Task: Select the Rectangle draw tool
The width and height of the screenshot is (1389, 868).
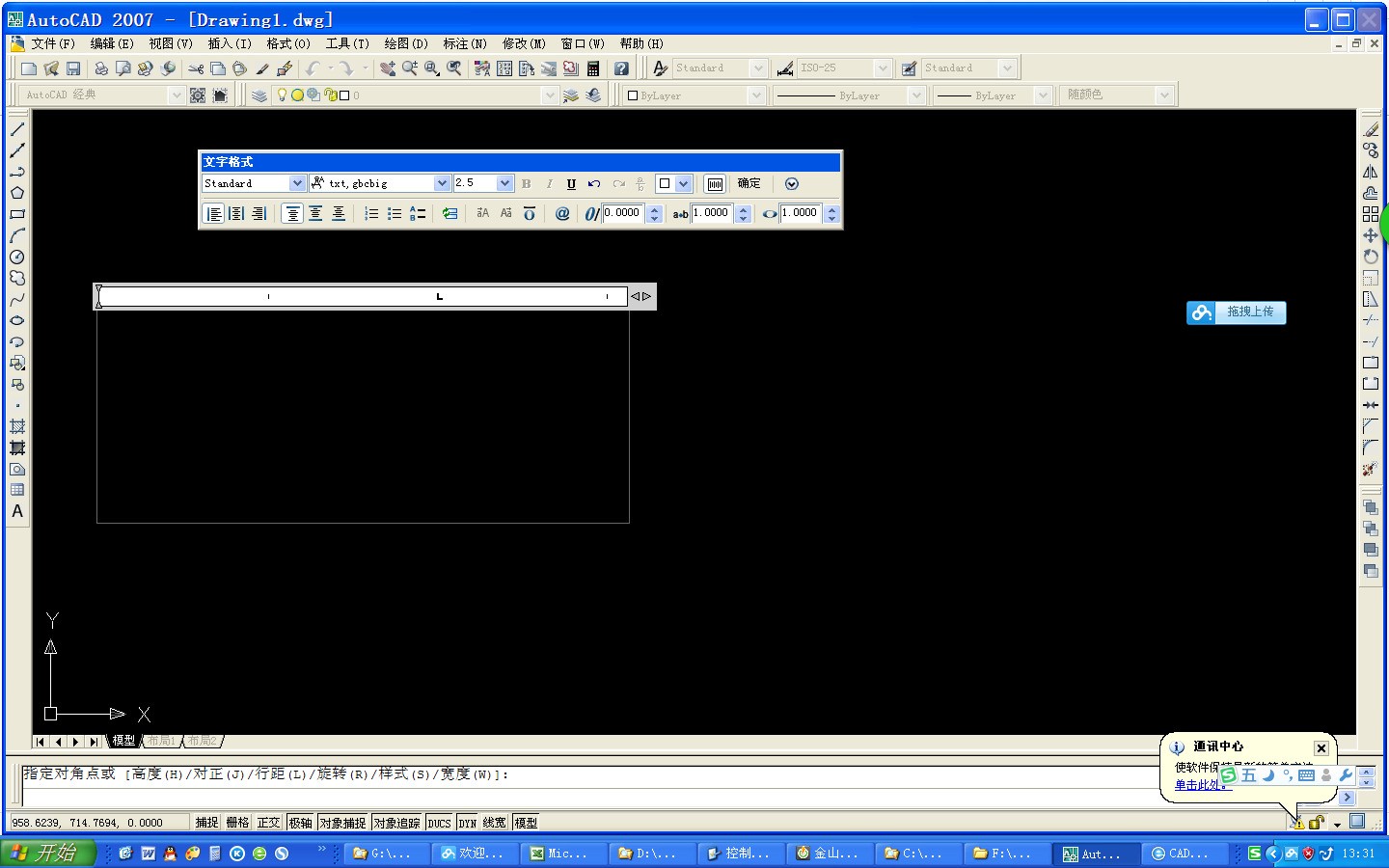Action: pos(17,214)
